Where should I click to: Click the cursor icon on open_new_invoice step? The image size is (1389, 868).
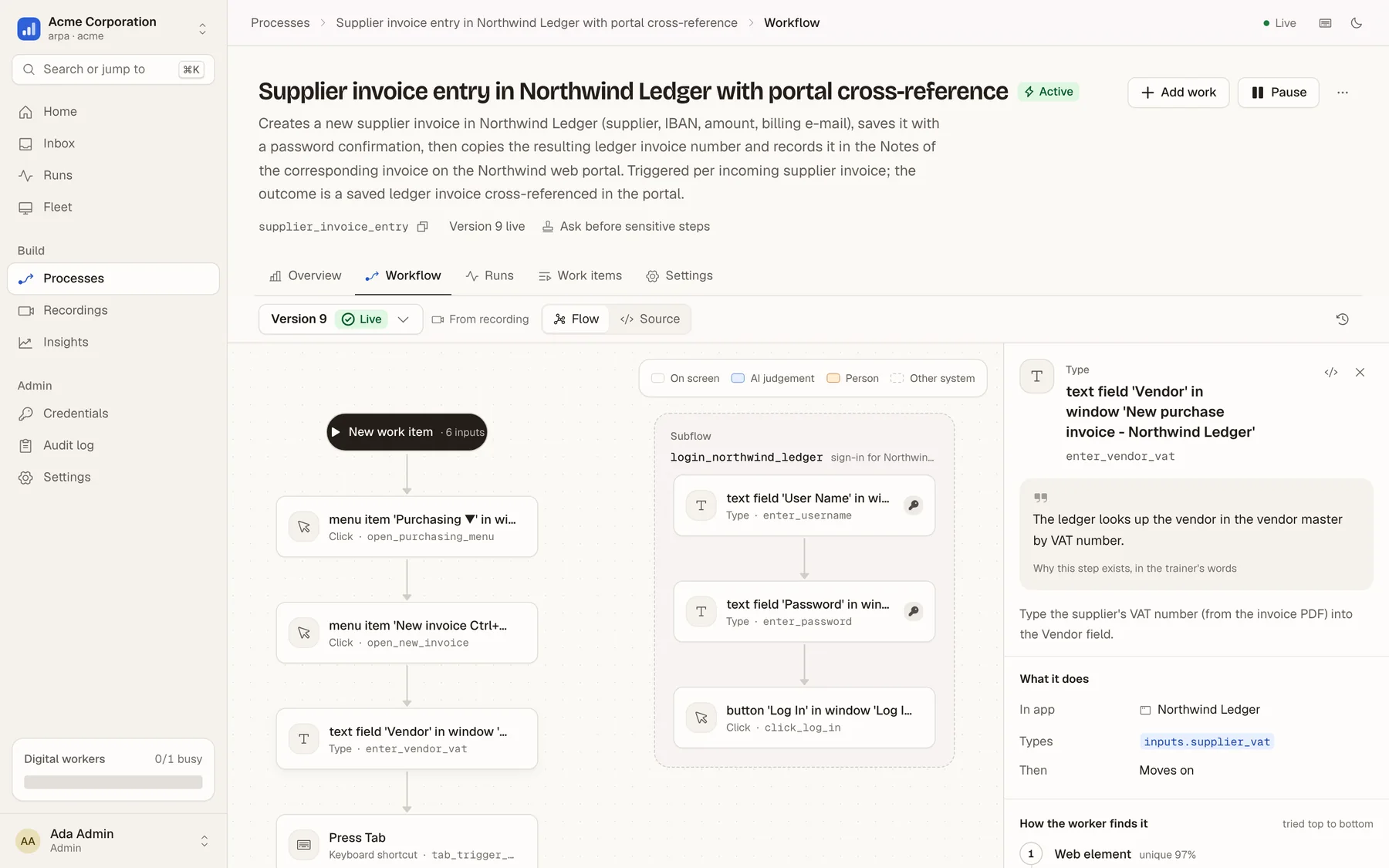(x=304, y=633)
